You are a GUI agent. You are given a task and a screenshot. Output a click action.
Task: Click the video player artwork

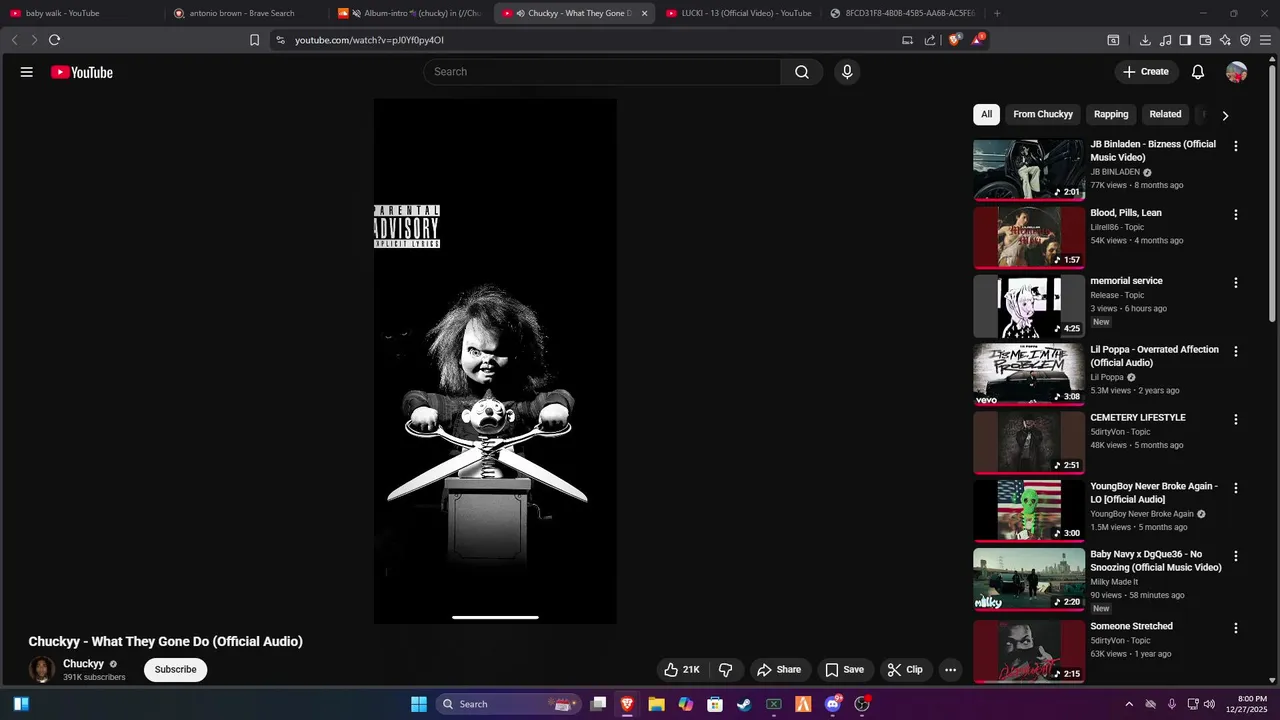(x=495, y=361)
